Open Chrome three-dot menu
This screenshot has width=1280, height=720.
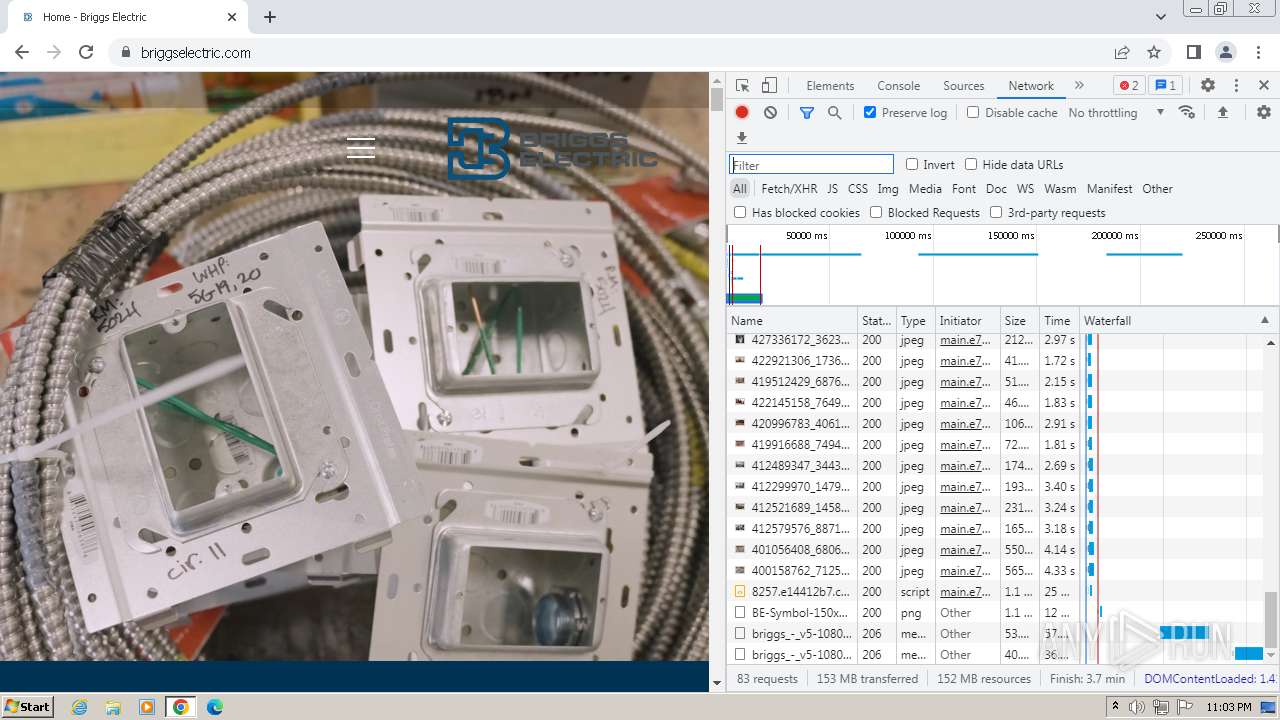click(x=1258, y=52)
